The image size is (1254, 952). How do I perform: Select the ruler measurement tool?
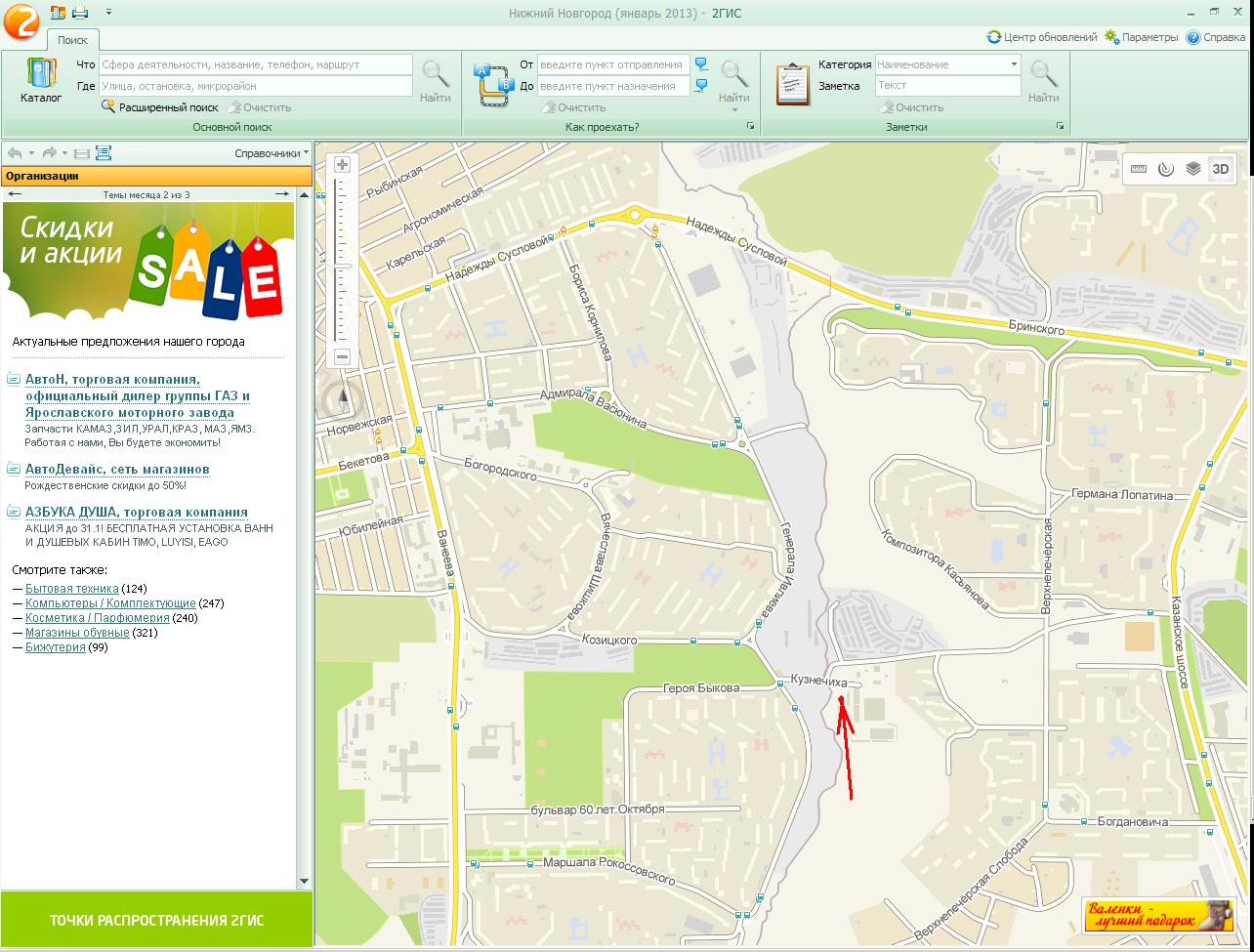1139,169
